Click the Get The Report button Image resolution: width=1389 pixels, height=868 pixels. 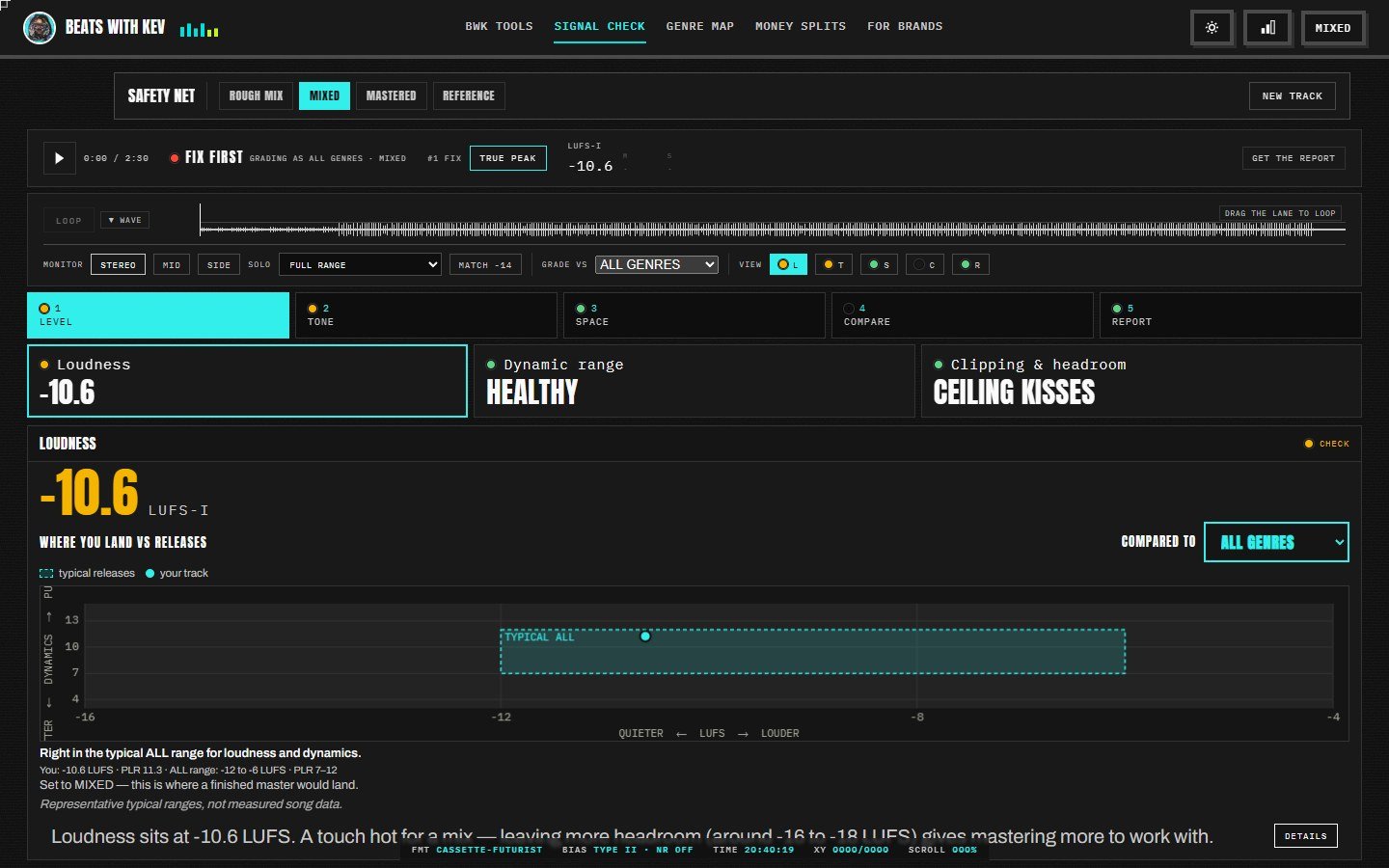(1294, 158)
